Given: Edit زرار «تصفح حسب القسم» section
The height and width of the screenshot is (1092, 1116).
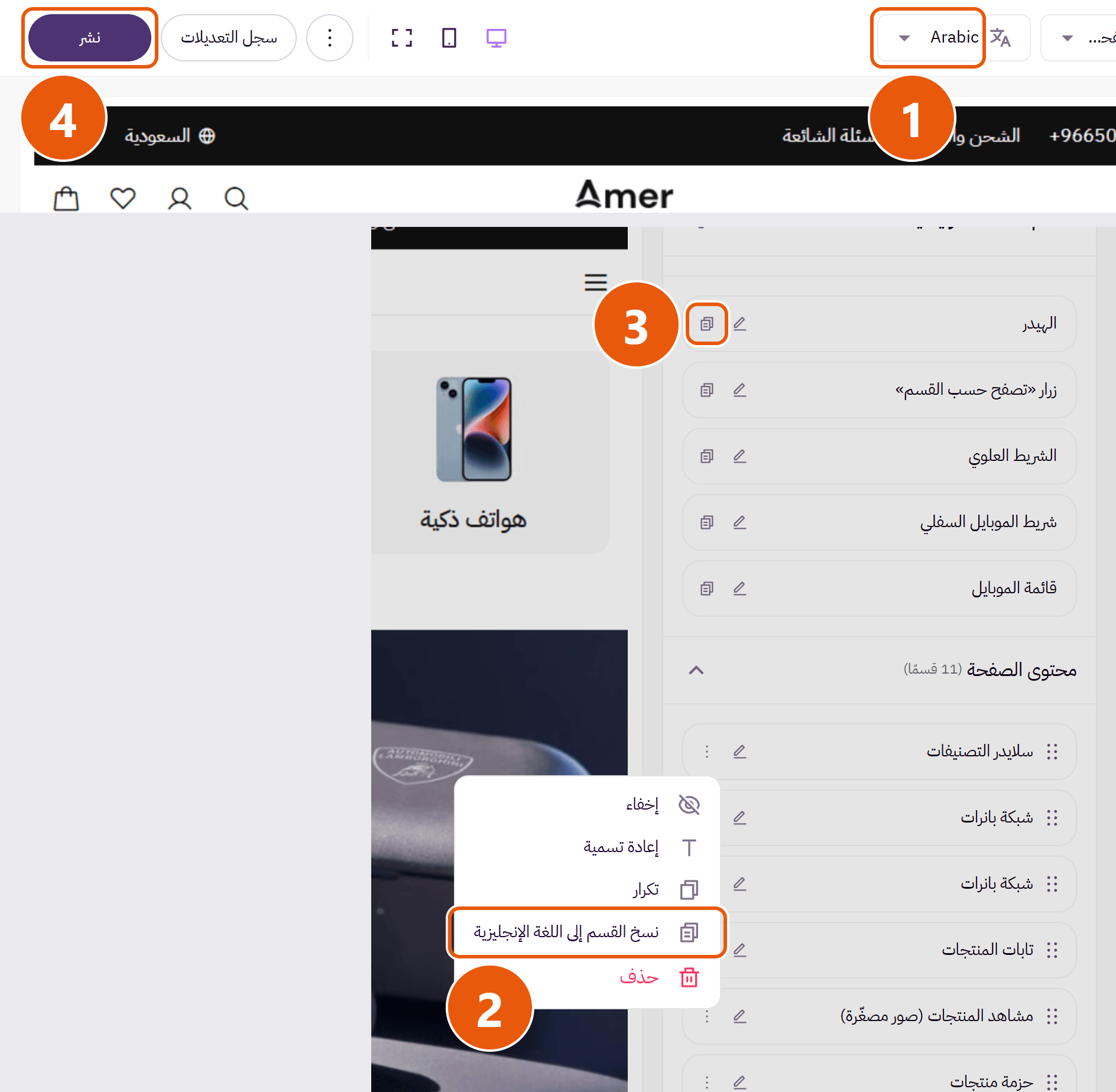Looking at the screenshot, I should pyautogui.click(x=740, y=390).
